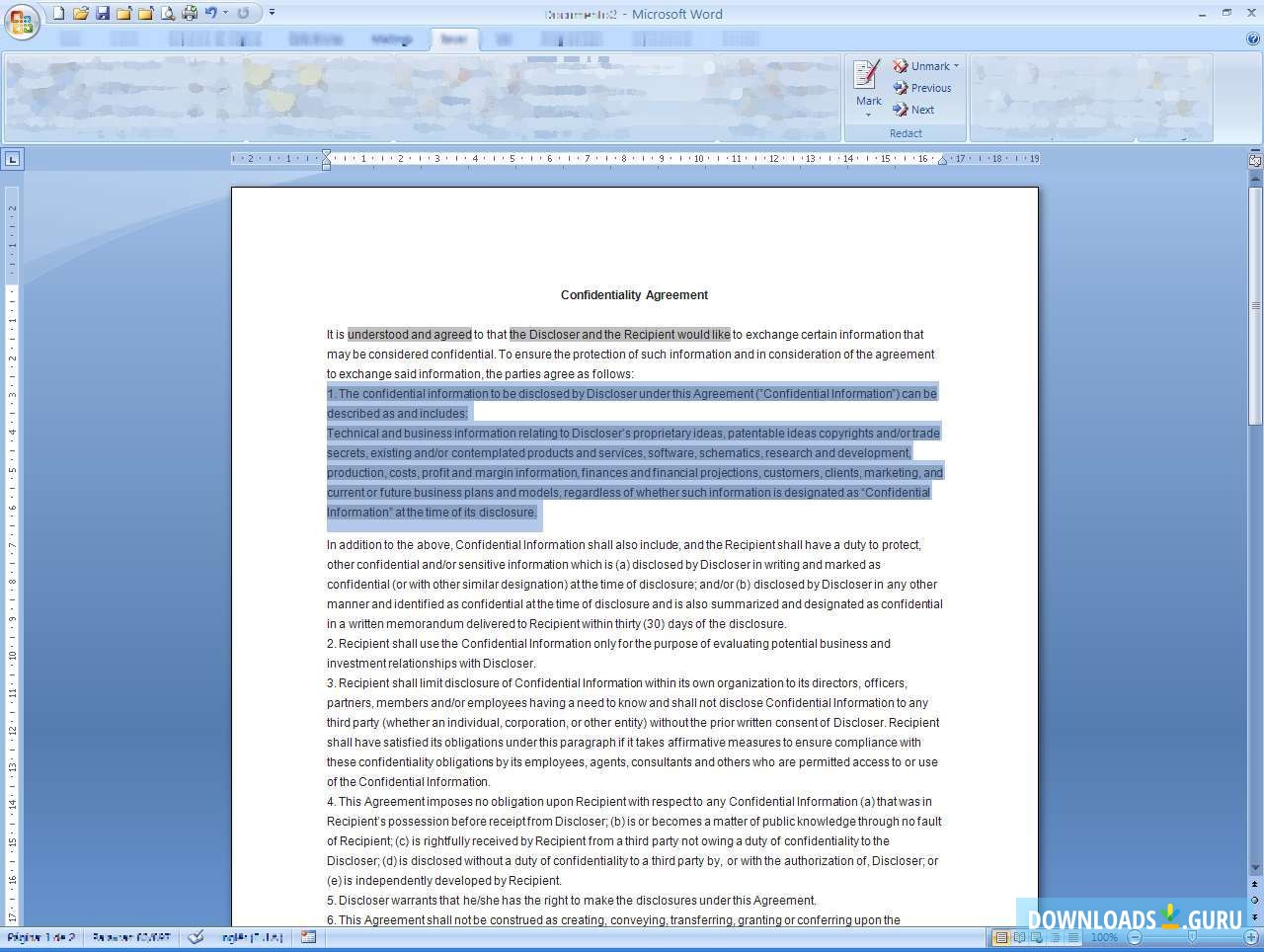Toggle the ruler view button
The image size is (1264, 952).
(1255, 159)
